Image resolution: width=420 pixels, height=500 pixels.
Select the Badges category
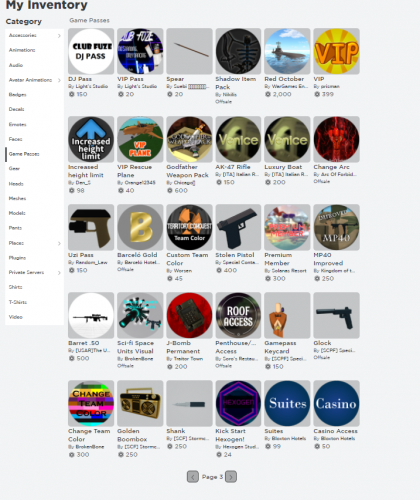(18, 95)
